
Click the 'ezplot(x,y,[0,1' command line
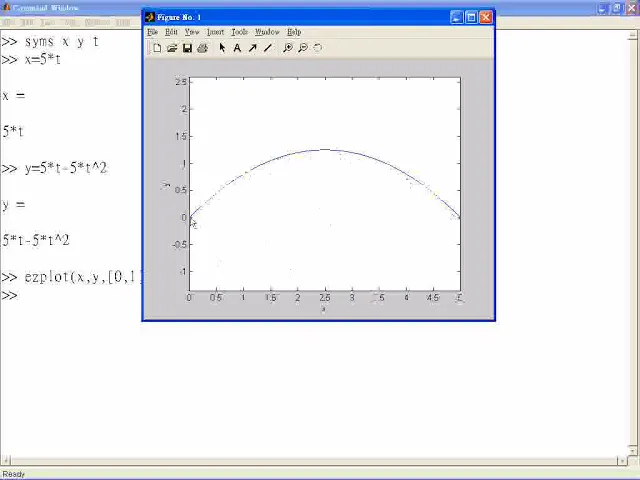pyautogui.click(x=71, y=277)
